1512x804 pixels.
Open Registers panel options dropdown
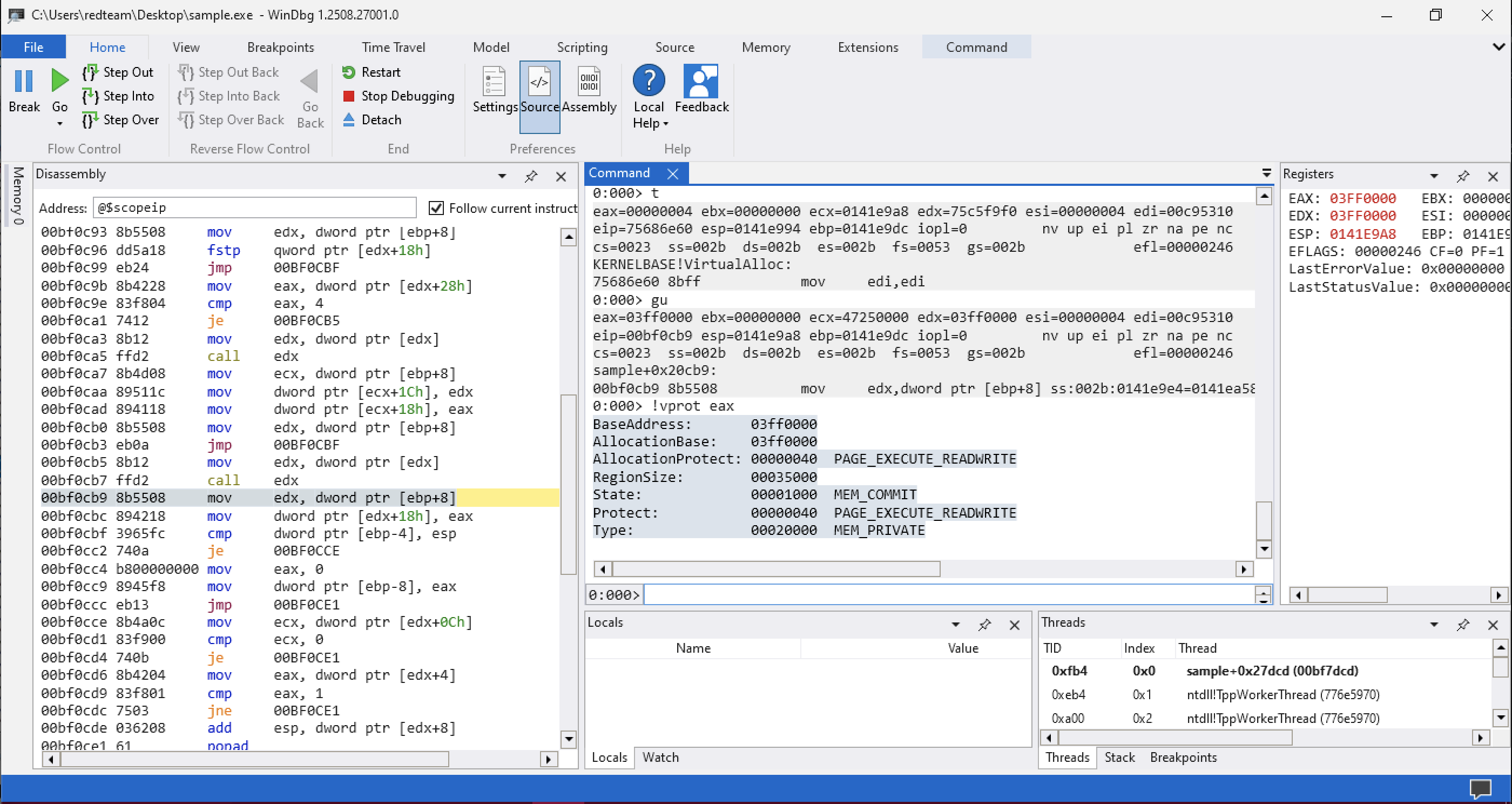click(x=1434, y=176)
